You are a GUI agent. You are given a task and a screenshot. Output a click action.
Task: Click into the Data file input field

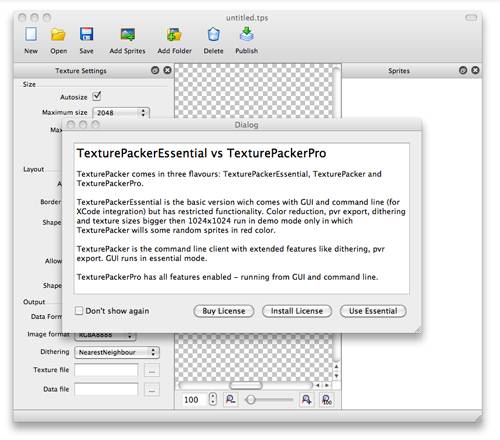(x=106, y=389)
